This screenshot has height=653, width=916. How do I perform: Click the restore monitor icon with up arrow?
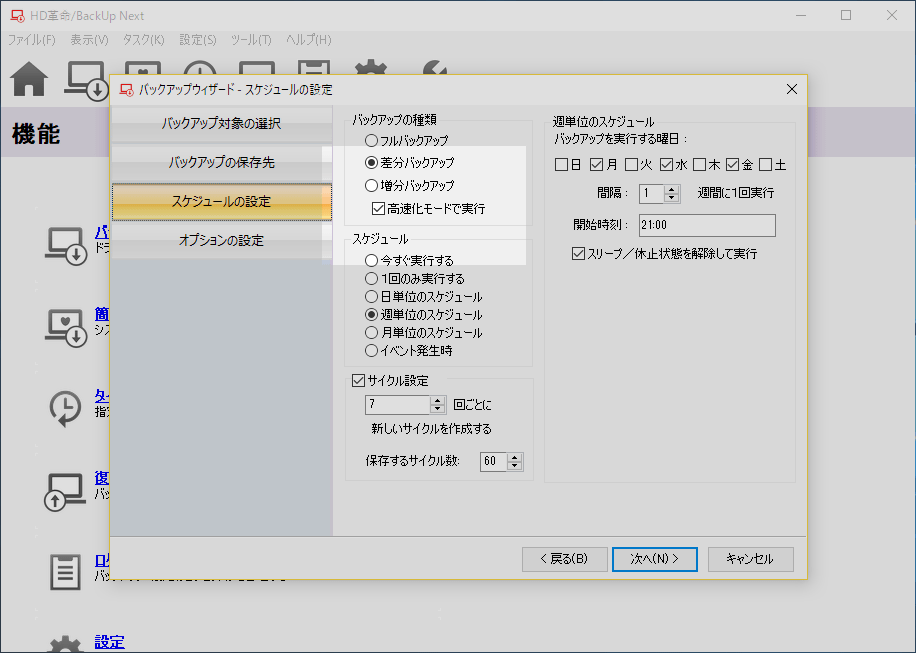coord(65,492)
